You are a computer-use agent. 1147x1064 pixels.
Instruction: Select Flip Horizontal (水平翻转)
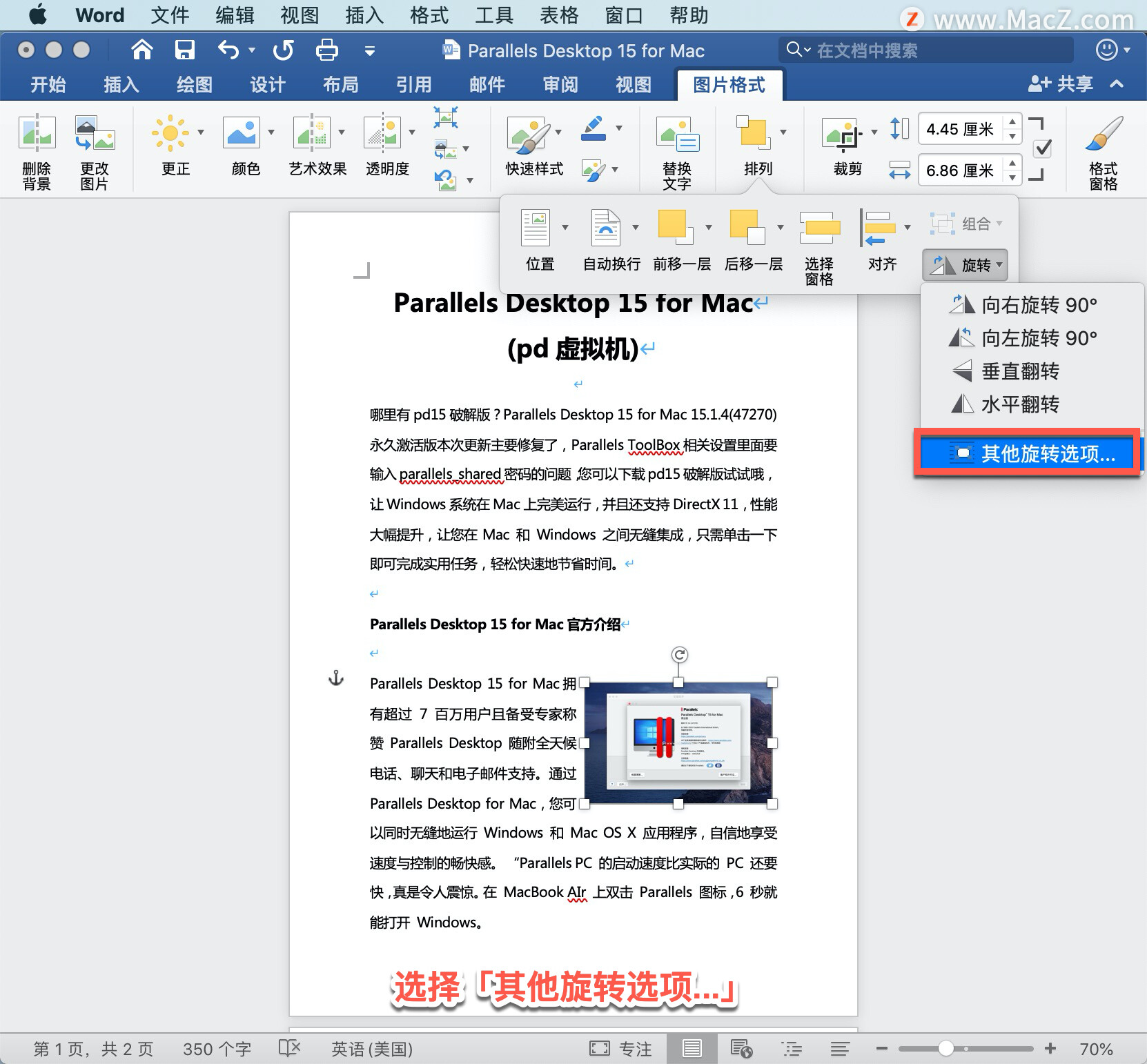(1032, 404)
